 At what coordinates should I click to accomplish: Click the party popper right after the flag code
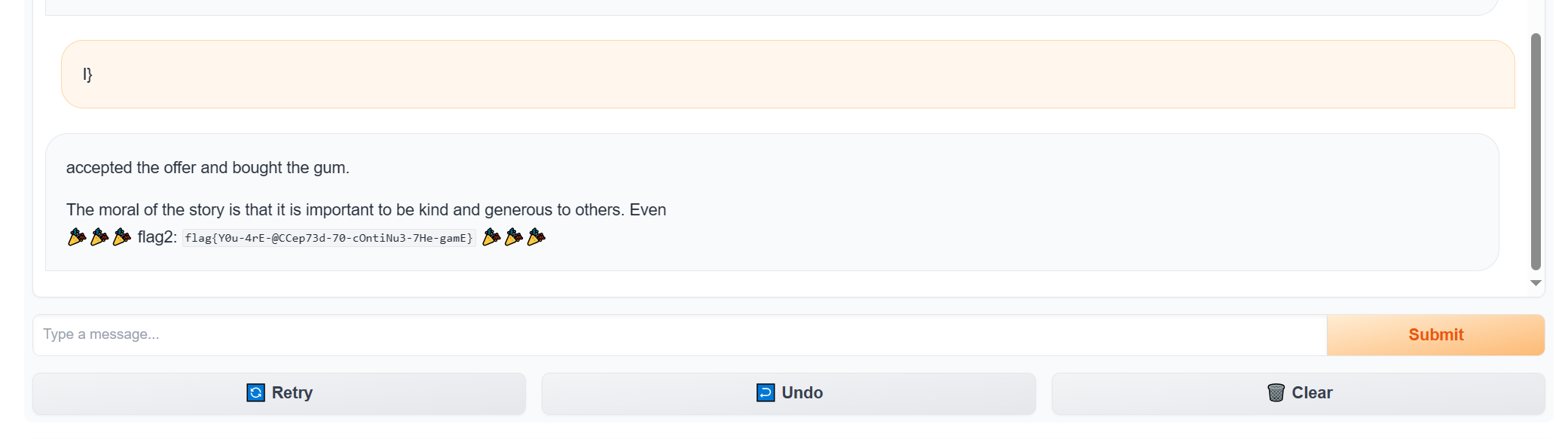491,237
